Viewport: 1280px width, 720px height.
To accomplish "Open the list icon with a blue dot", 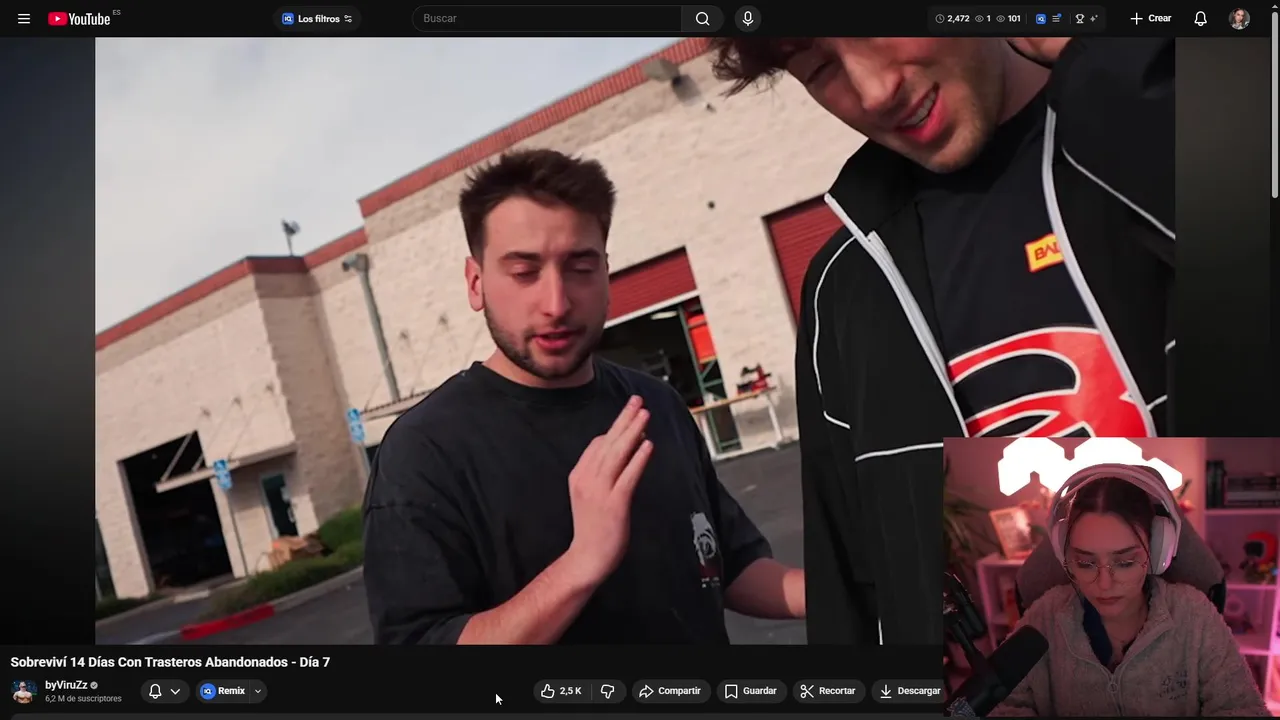I will (x=1057, y=19).
